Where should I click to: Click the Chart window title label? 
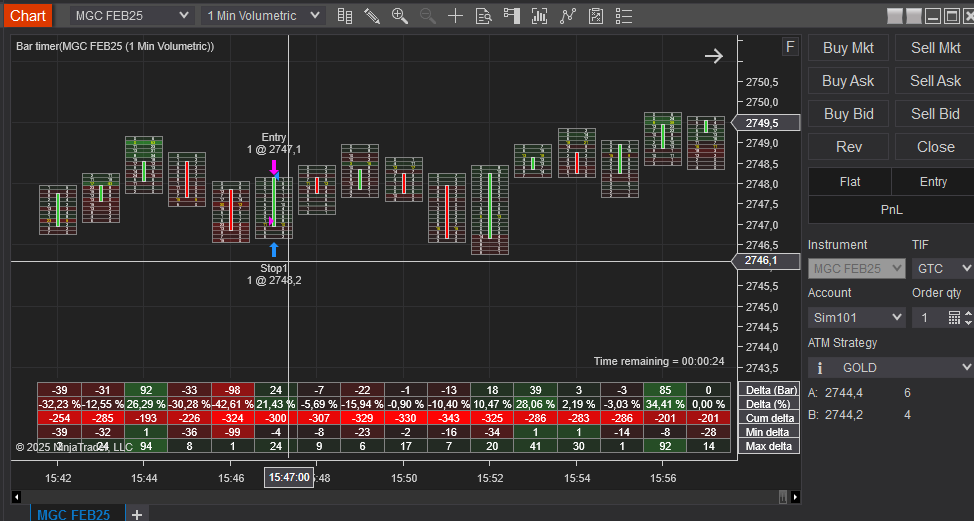[28, 16]
